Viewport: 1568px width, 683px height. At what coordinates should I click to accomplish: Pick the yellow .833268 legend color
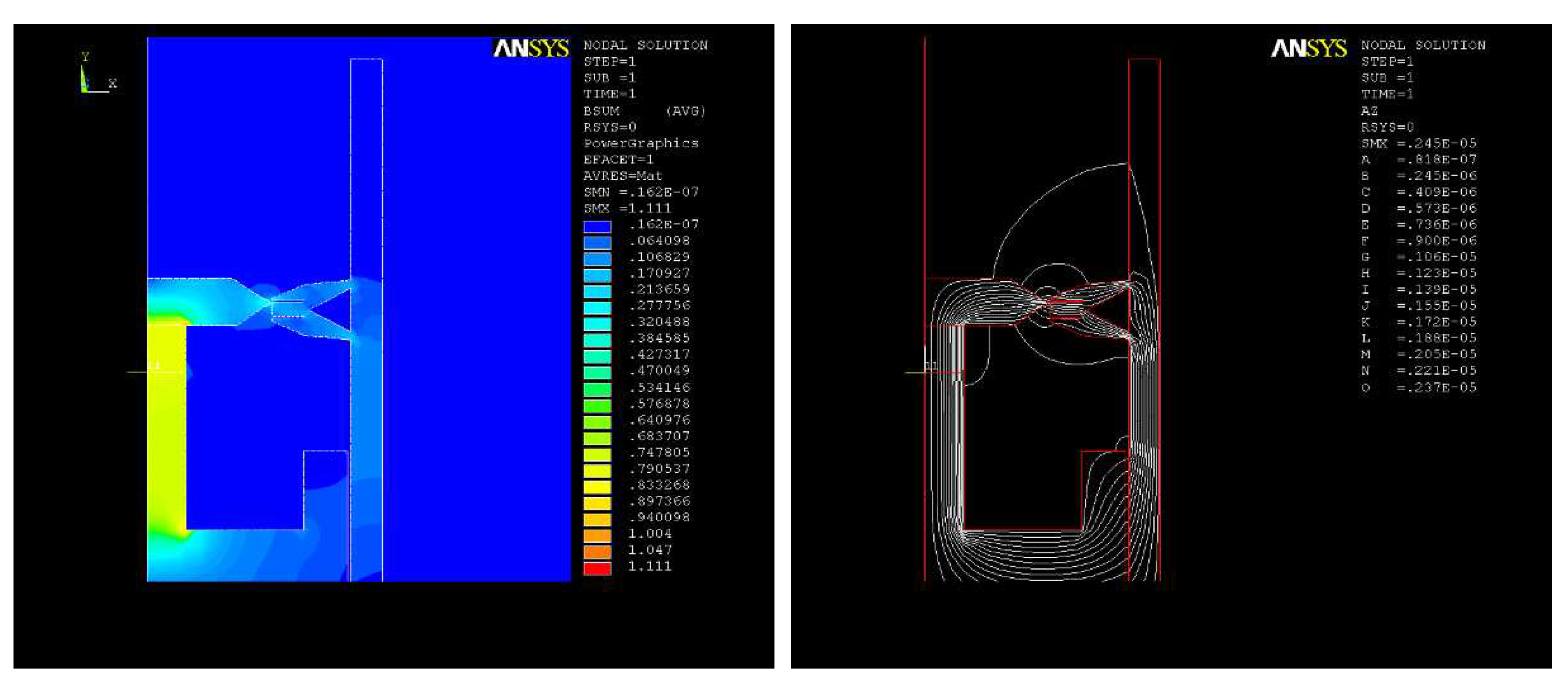(597, 487)
